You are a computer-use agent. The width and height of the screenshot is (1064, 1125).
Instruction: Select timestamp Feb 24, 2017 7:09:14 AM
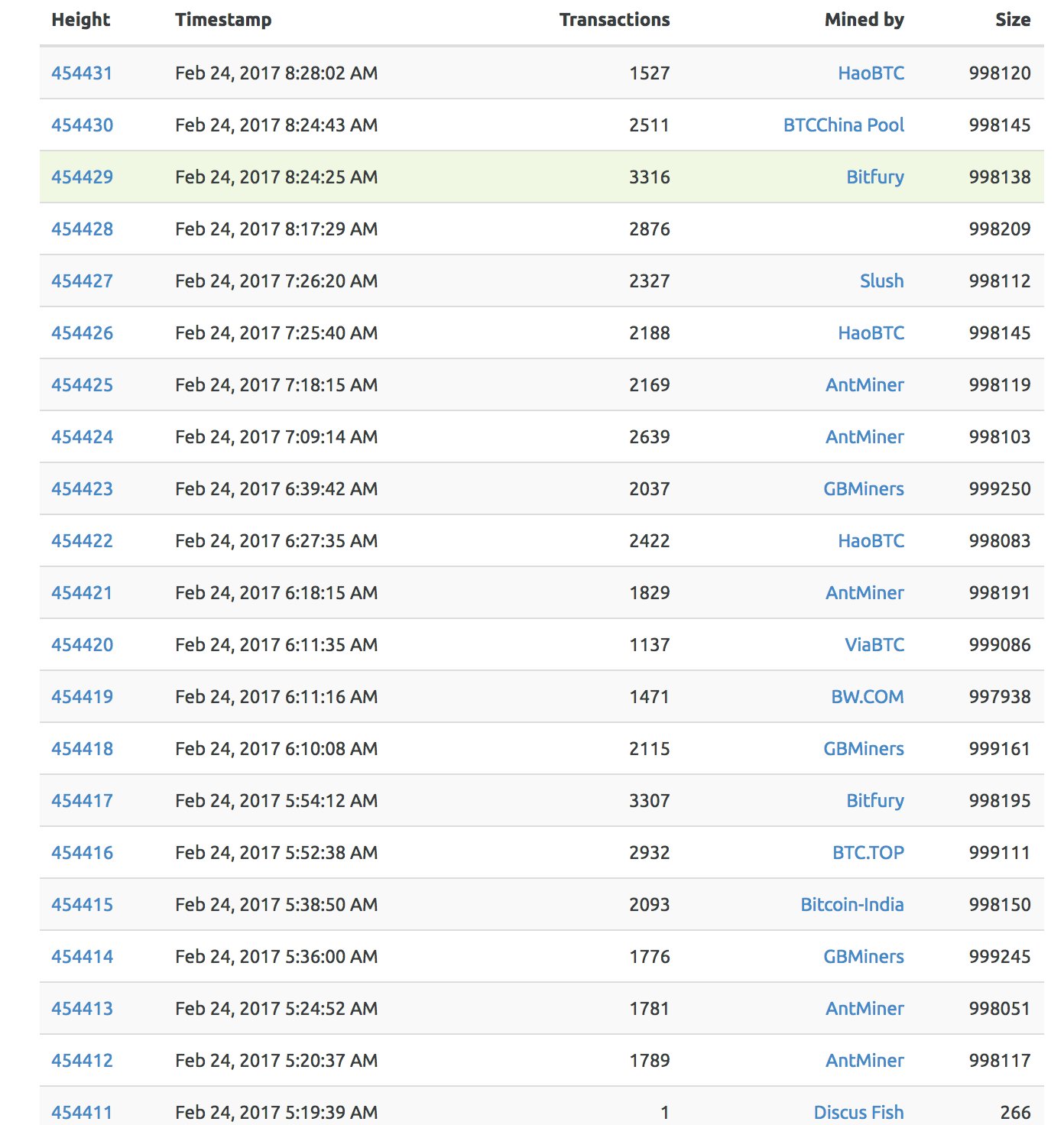[277, 437]
